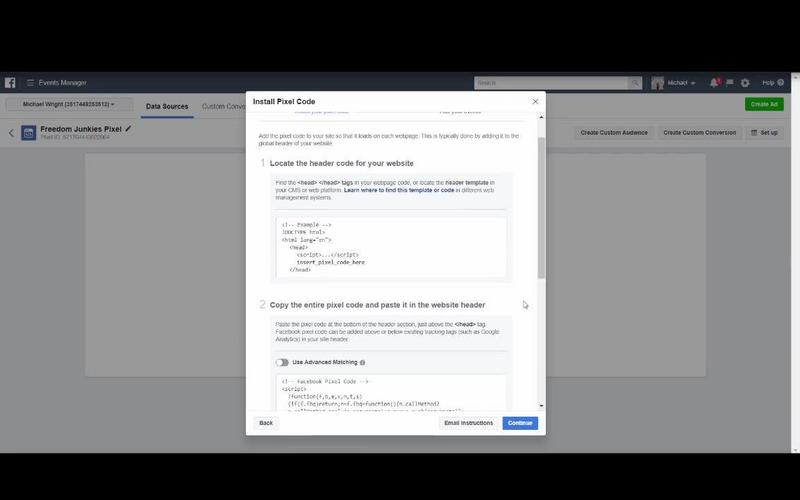Open the Facebook logo home icon
Viewport: 800px width, 500px height.
[x=10, y=83]
